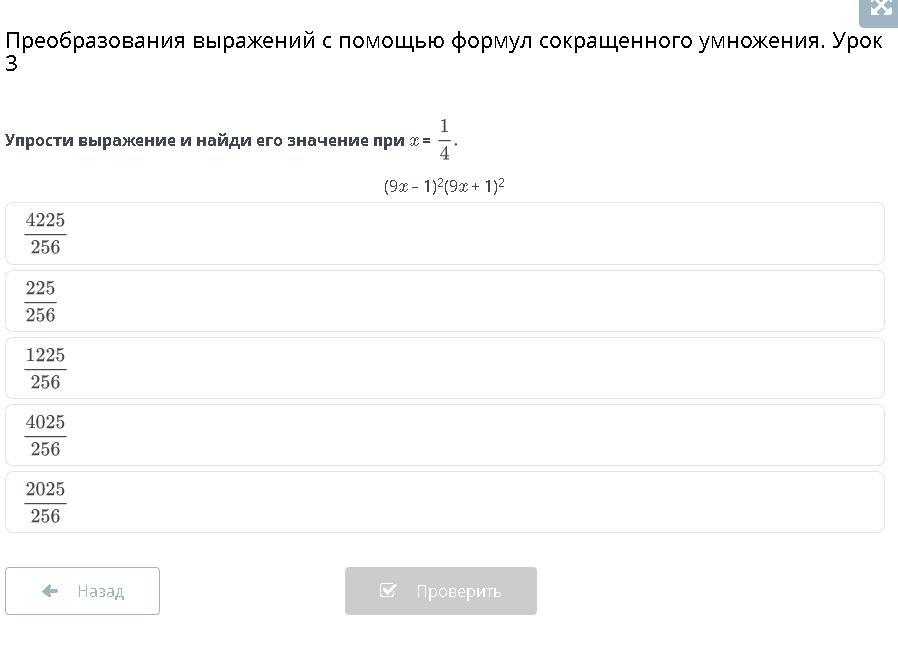Viewport: 898px width, 648px height.
Task: Click the instruction text "Упрости выражение"
Action: pyautogui.click(x=90, y=141)
